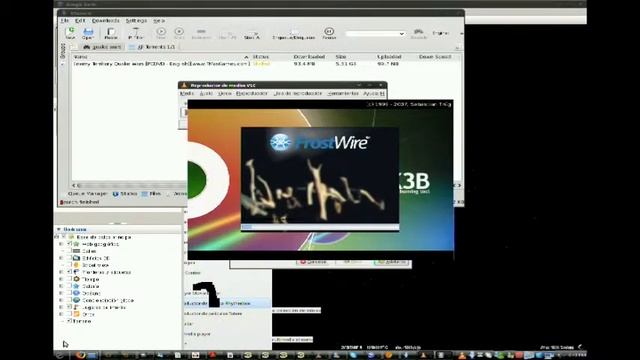Click the Search binoculars icon in KTorrent toolbar

point(418,33)
